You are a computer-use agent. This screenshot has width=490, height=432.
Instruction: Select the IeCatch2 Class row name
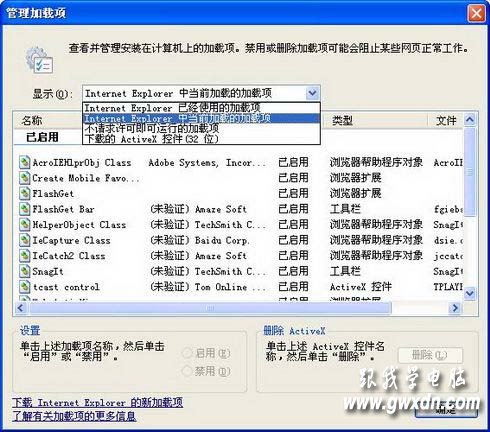(69, 256)
